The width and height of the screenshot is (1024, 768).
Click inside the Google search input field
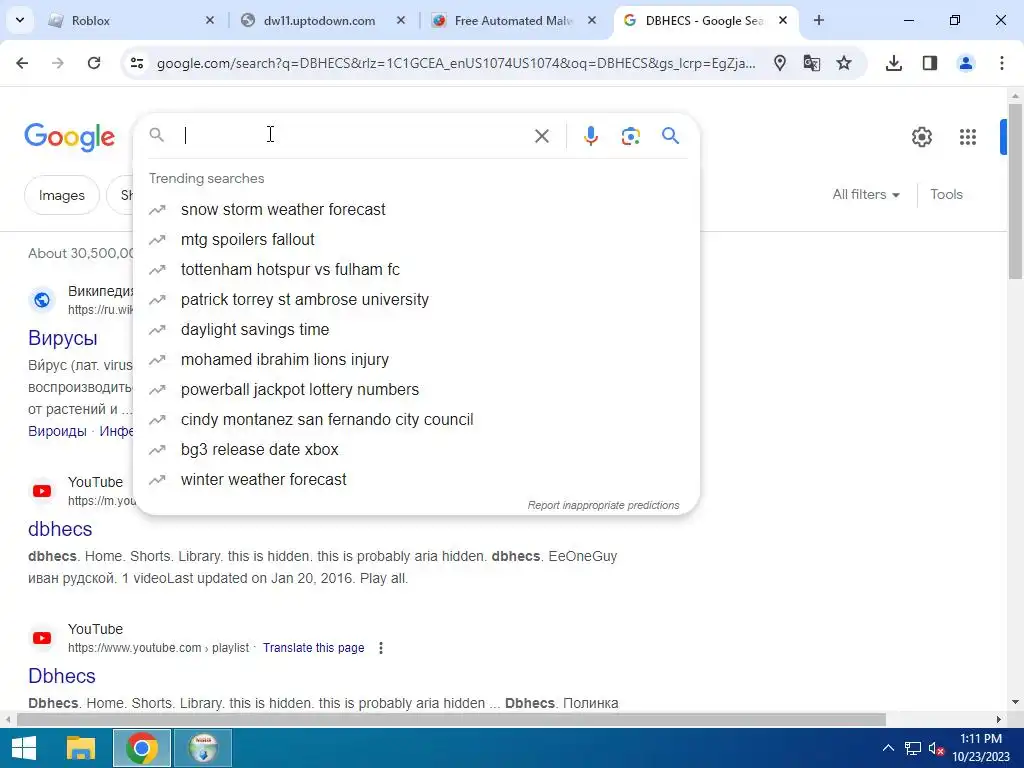pyautogui.click(x=353, y=135)
